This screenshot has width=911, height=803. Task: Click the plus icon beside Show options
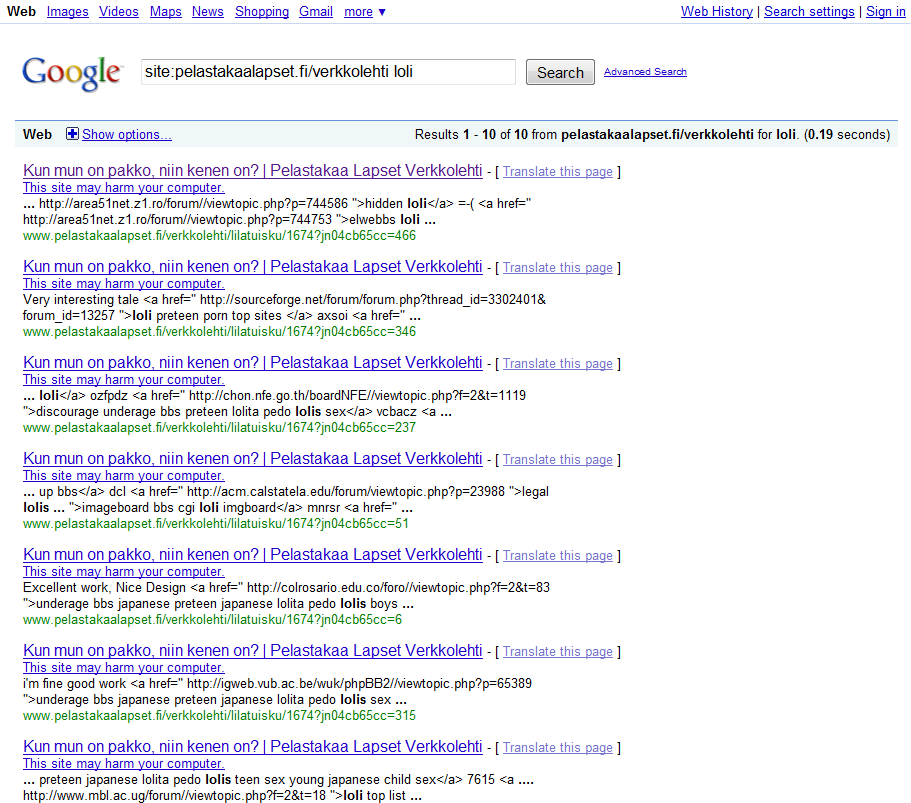(x=72, y=134)
